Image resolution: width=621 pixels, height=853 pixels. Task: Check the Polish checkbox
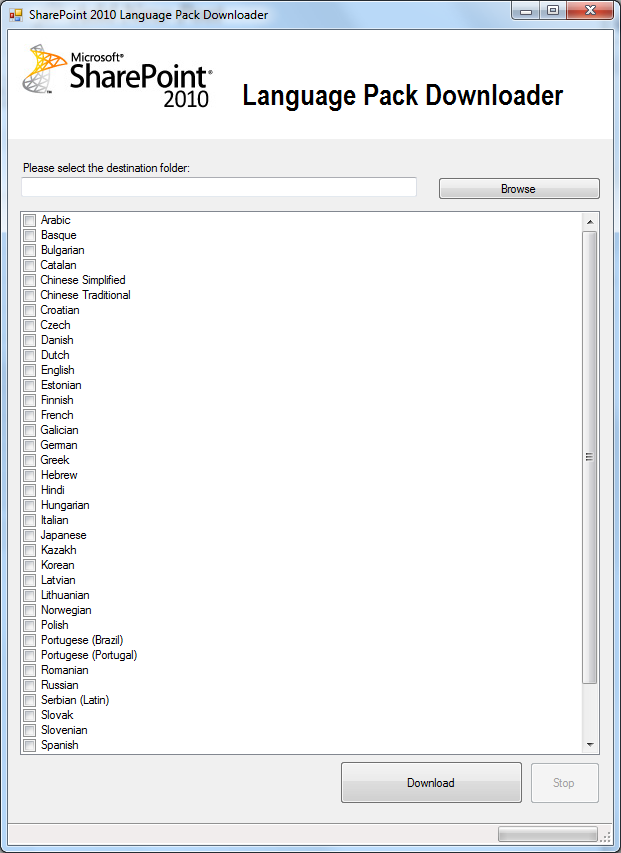30,625
